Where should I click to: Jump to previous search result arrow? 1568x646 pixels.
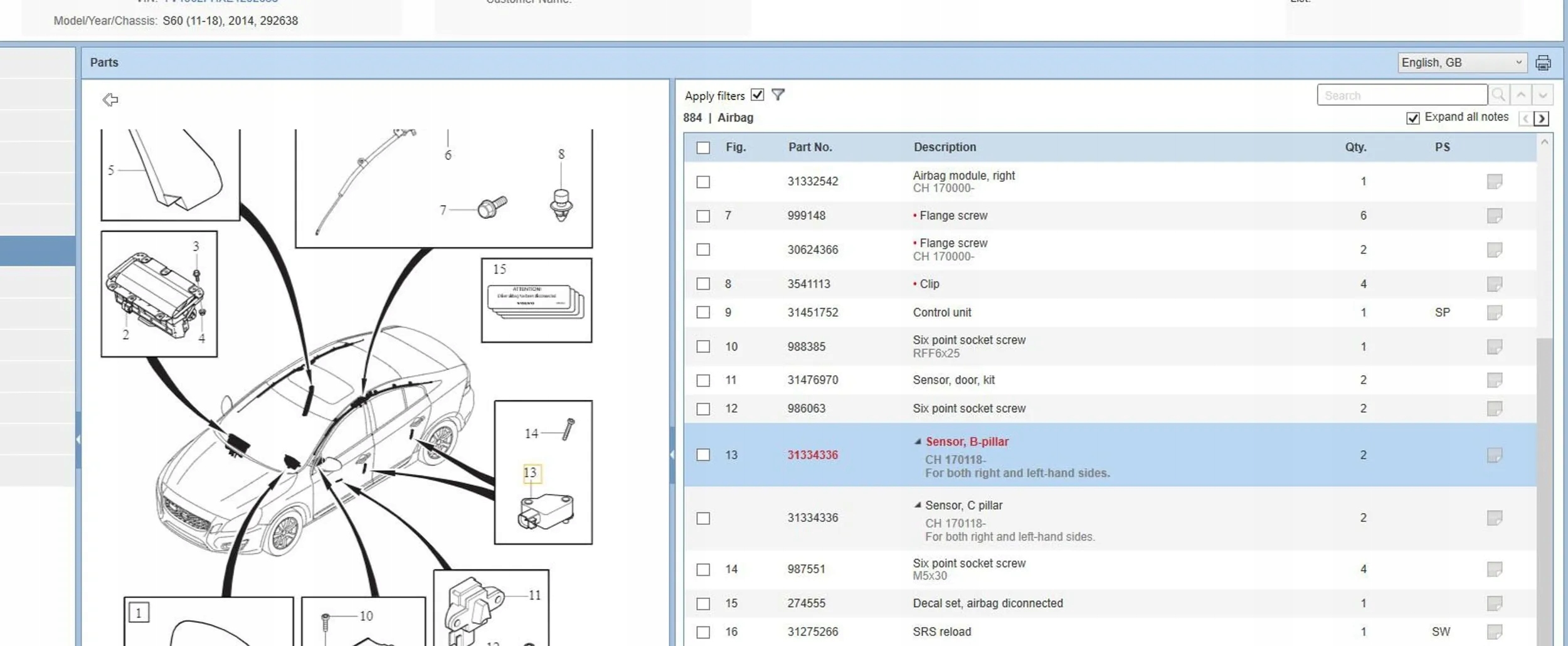[x=1521, y=95]
